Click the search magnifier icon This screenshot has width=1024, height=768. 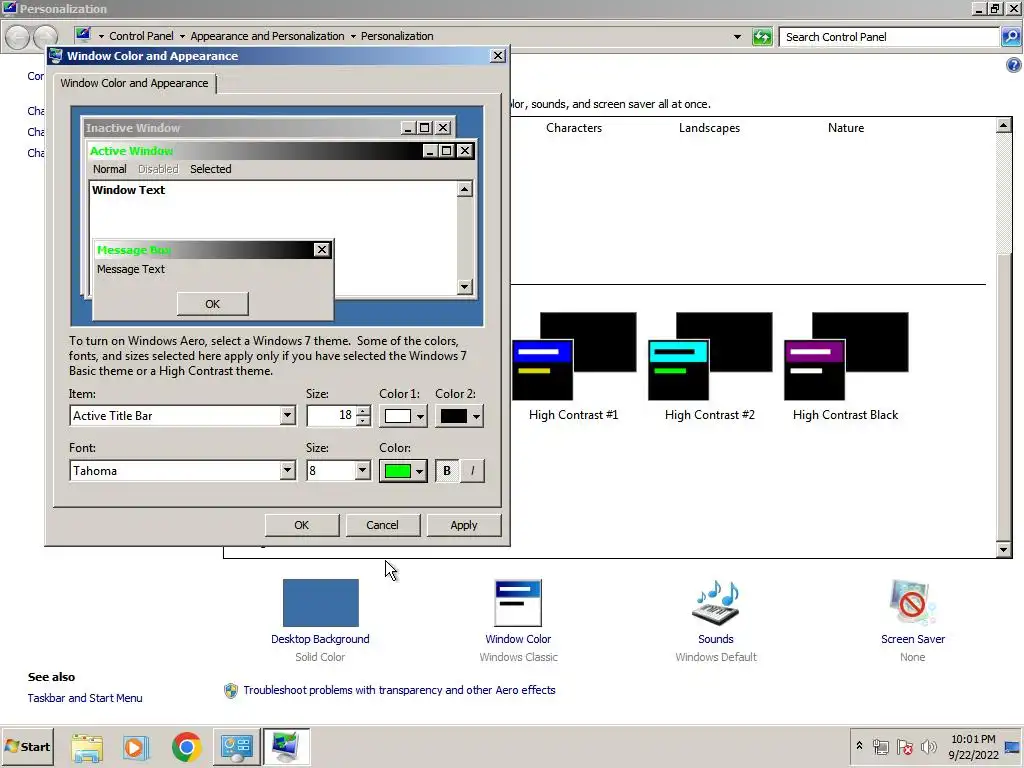pos(1010,37)
